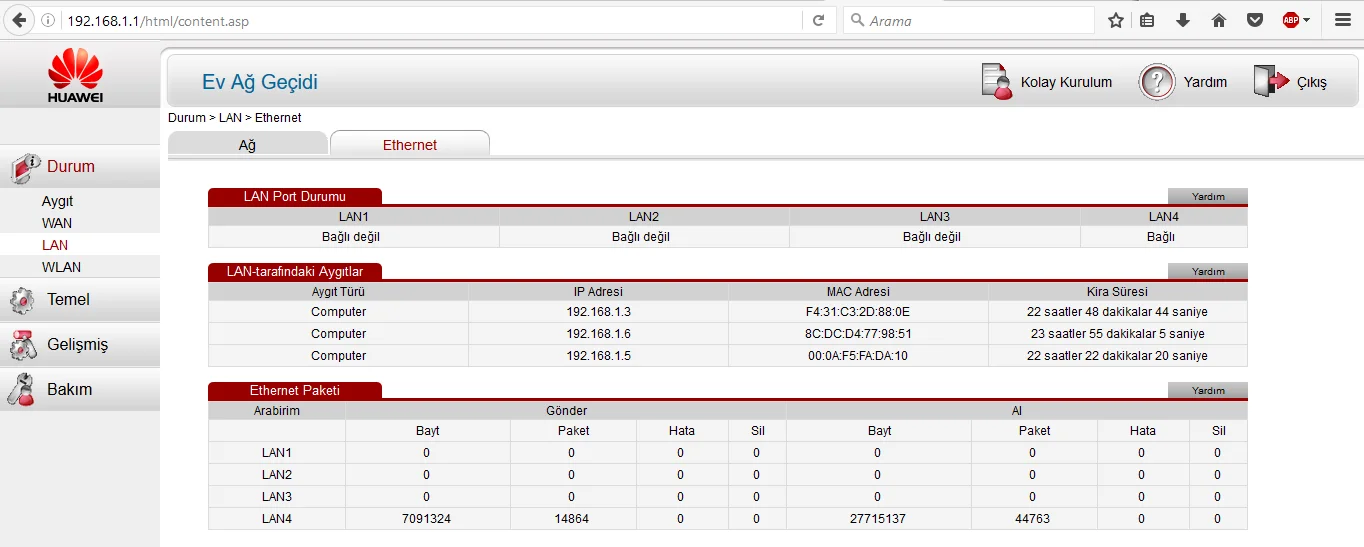Open Firefox hamburger menu

(x=1343, y=20)
